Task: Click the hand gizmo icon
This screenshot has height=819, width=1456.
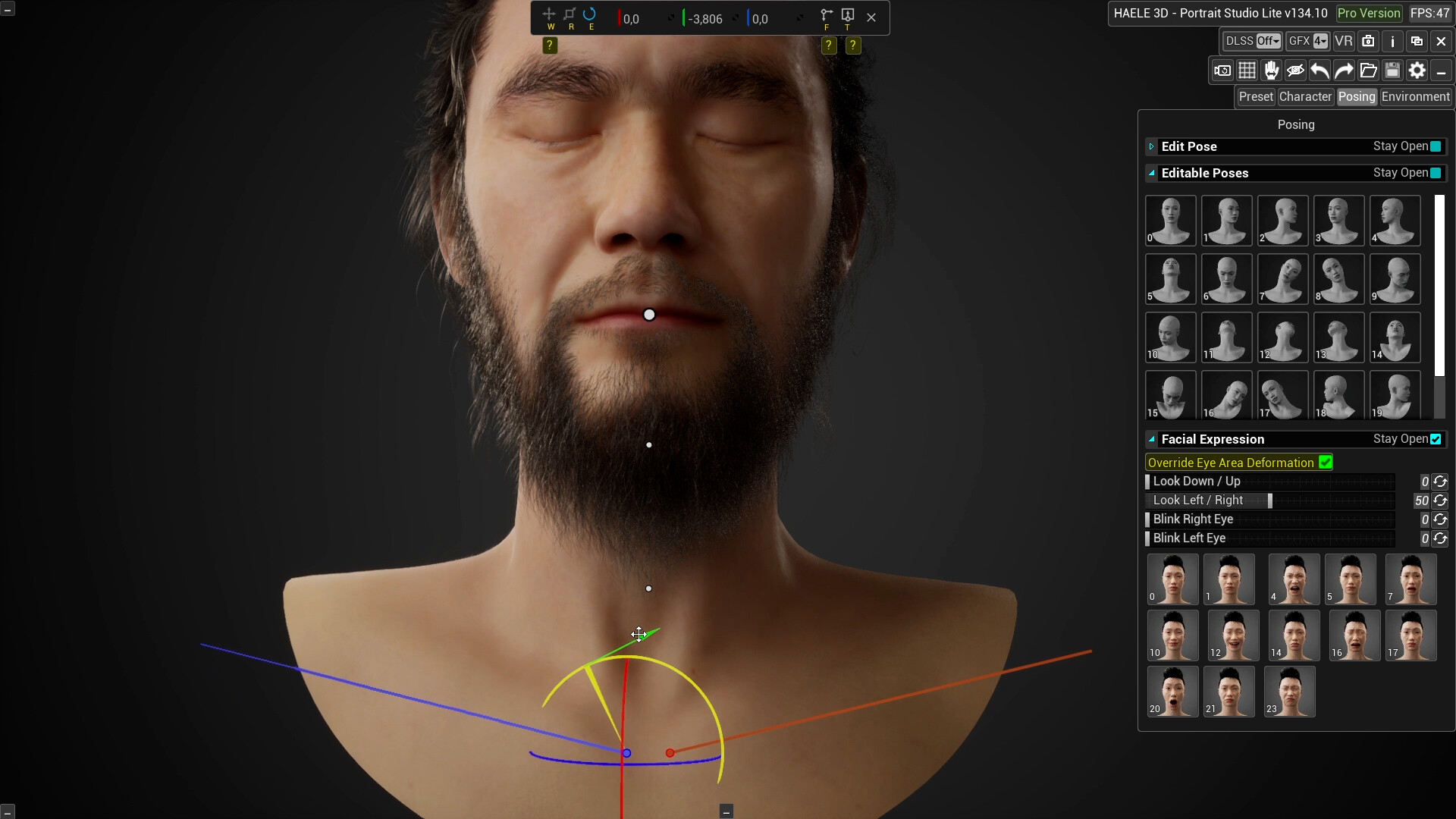Action: [x=1272, y=71]
